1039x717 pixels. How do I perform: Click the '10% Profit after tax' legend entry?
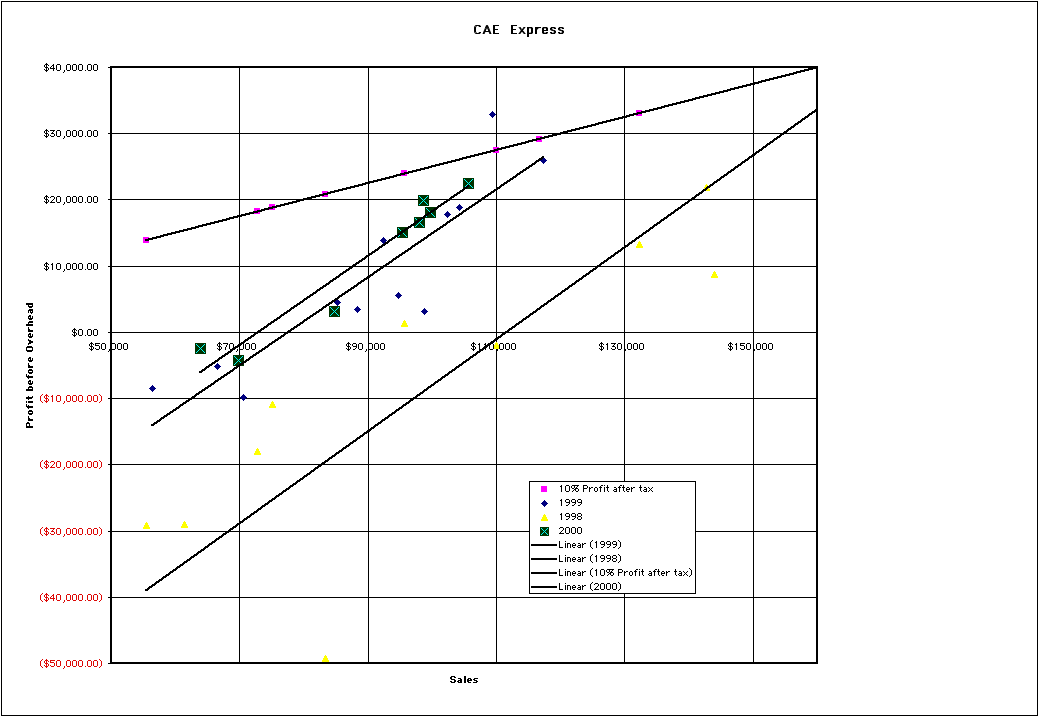click(606, 489)
